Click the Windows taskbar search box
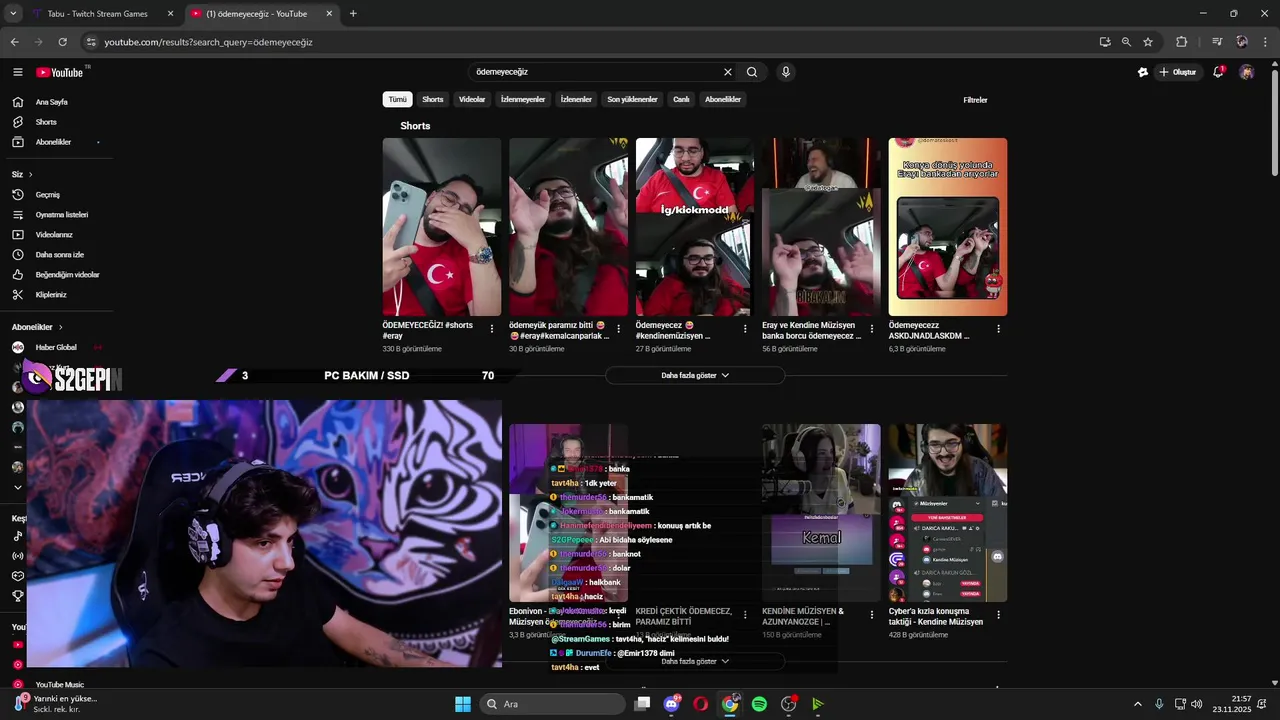The height and width of the screenshot is (720, 1280). (553, 704)
